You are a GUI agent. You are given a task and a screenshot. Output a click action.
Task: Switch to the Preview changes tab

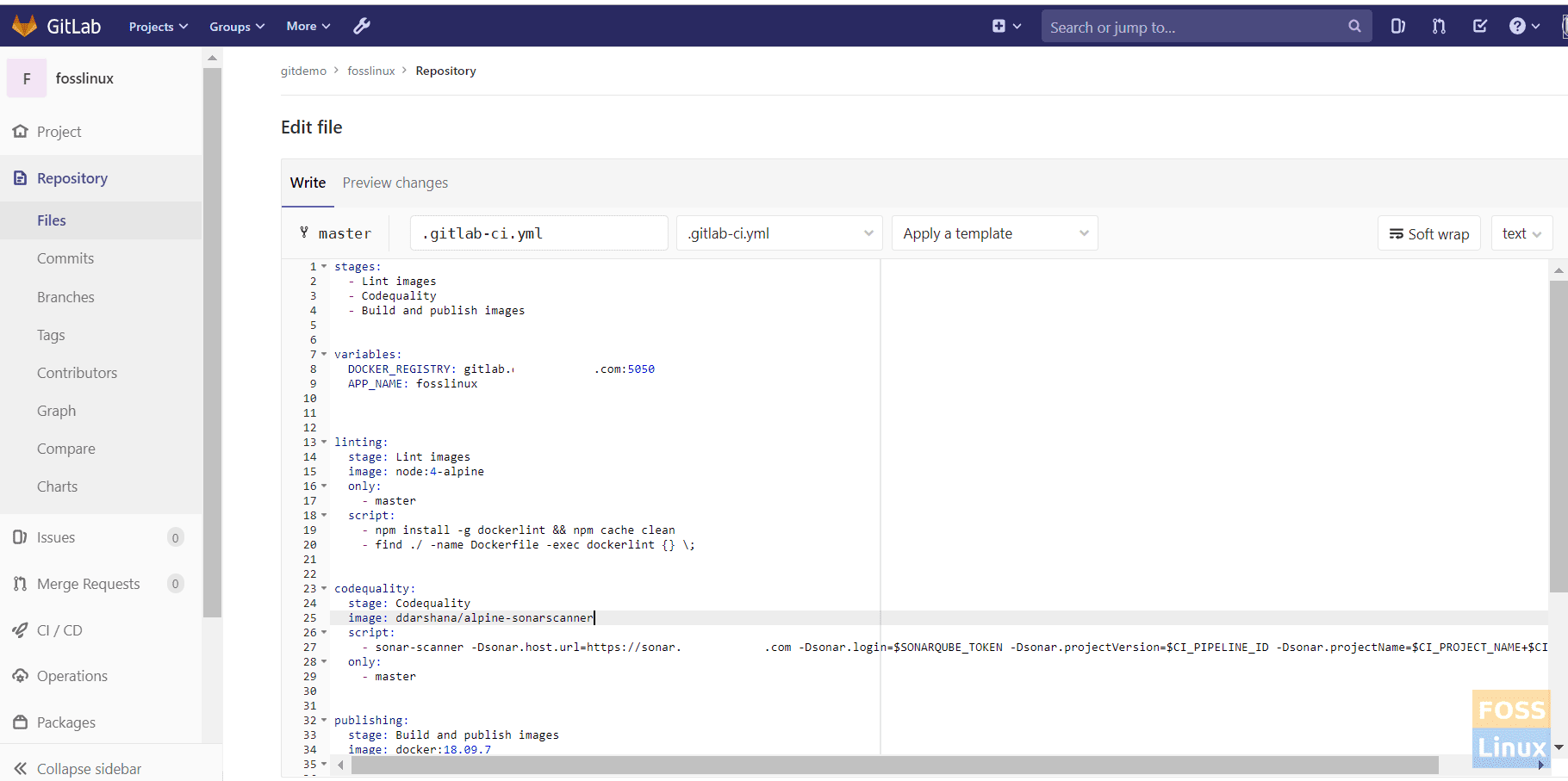(395, 183)
